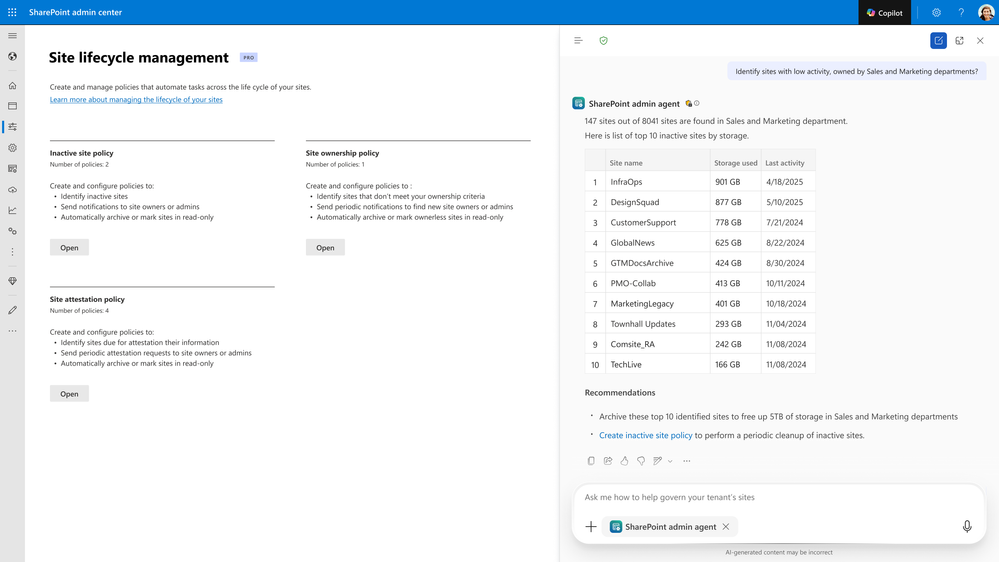
Task: Click the 4/18/2025 last activity date
Action: pyautogui.click(x=784, y=182)
